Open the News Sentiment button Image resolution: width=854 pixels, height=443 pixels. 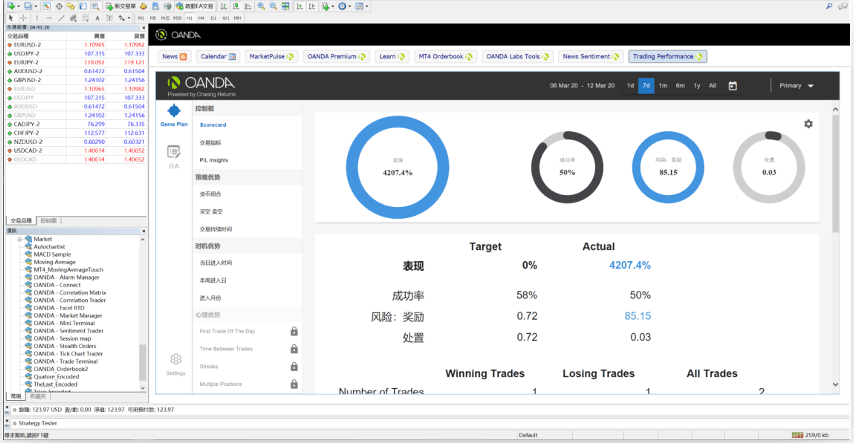tap(591, 57)
